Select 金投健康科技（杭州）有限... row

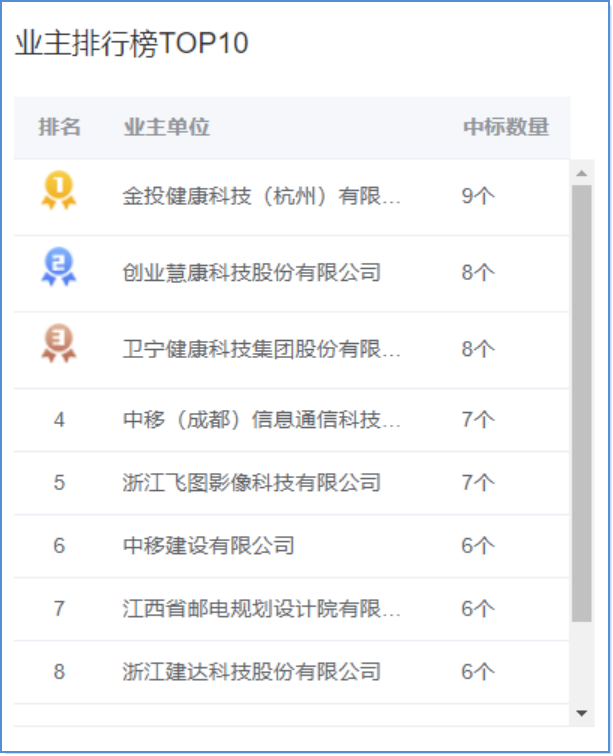[x=292, y=197]
